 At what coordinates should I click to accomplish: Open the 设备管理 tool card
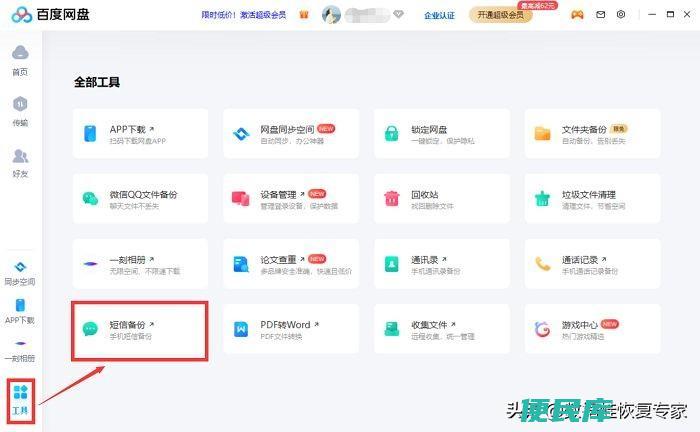291,199
